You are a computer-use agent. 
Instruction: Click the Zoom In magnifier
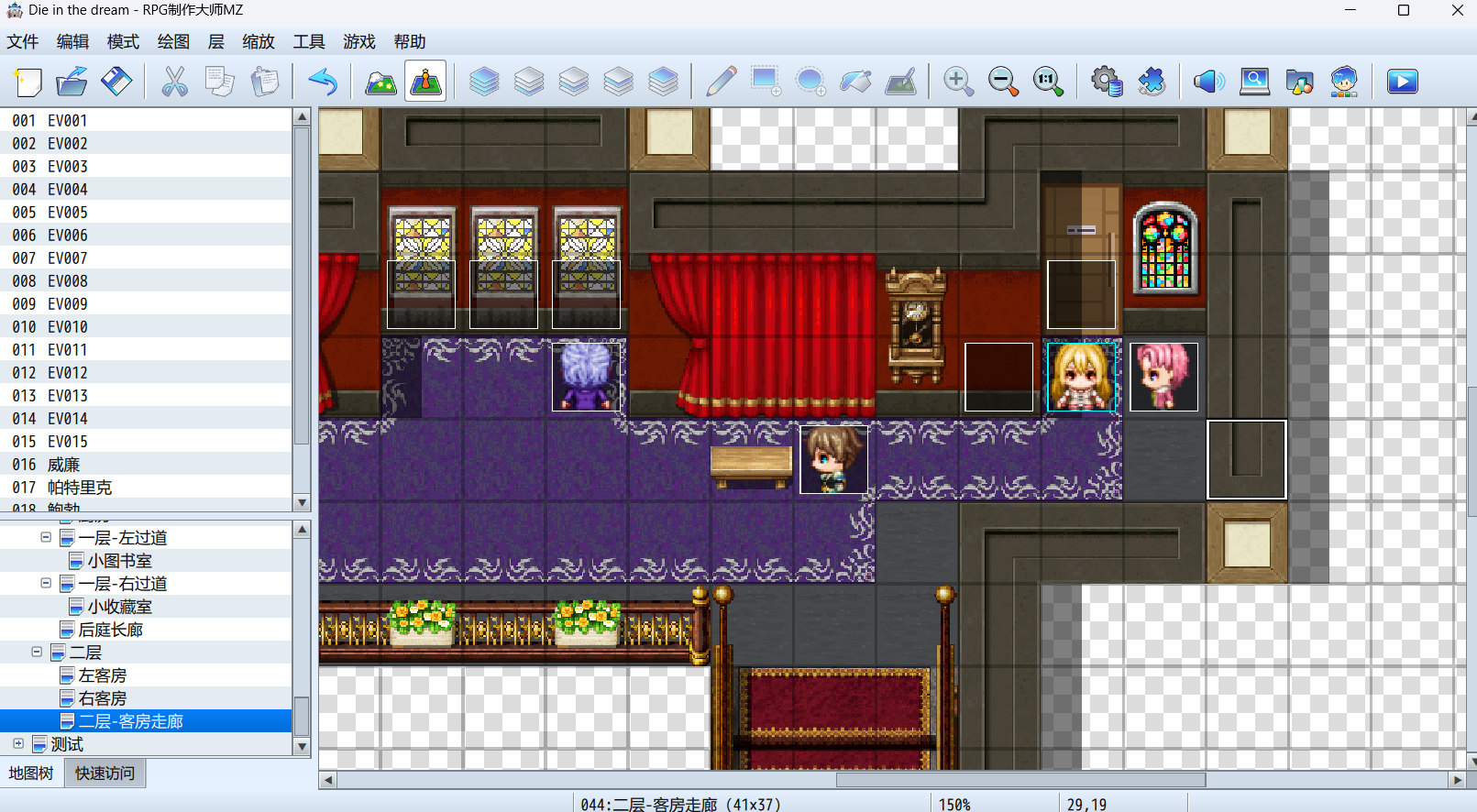pyautogui.click(x=958, y=82)
